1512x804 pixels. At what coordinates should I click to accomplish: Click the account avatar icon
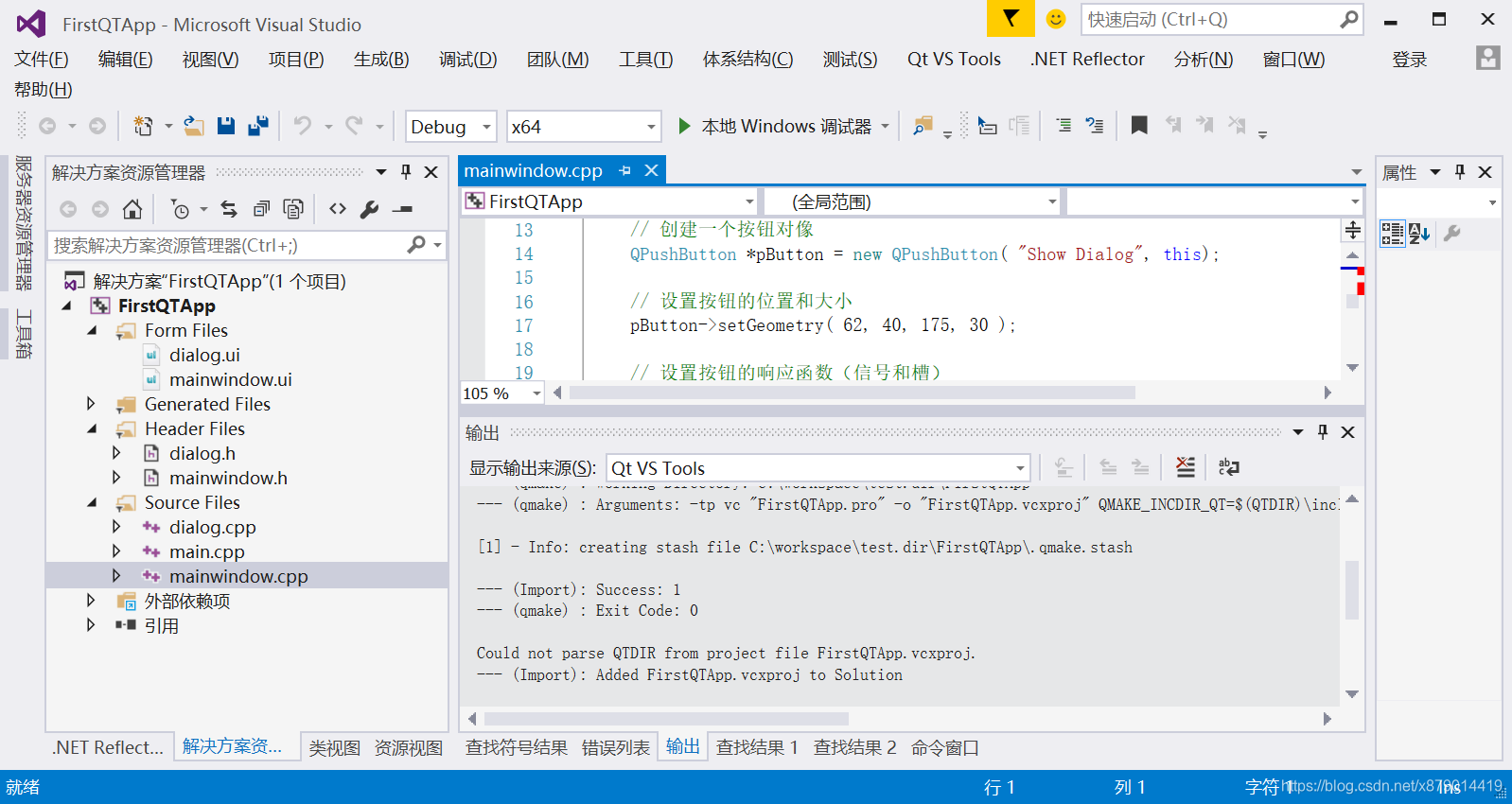pyautogui.click(x=1487, y=58)
